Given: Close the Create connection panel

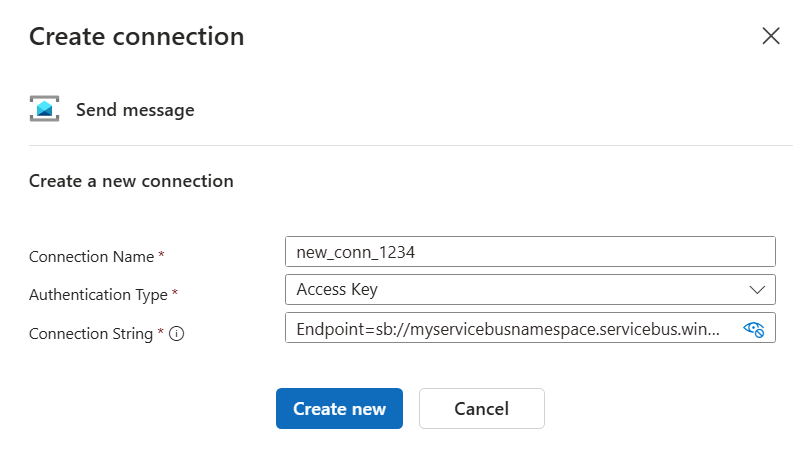Looking at the screenshot, I should point(770,36).
